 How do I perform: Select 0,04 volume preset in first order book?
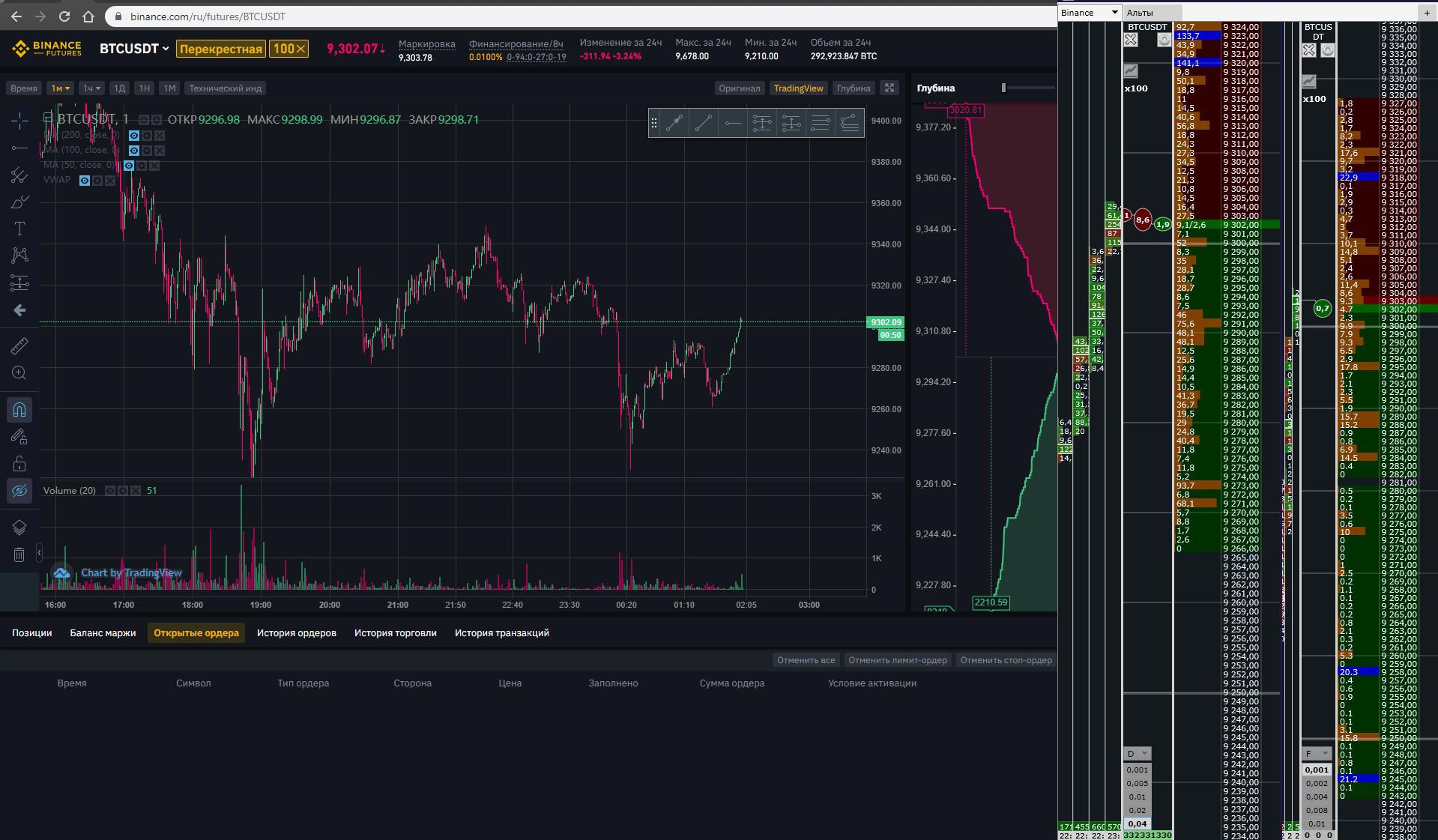coord(1138,824)
